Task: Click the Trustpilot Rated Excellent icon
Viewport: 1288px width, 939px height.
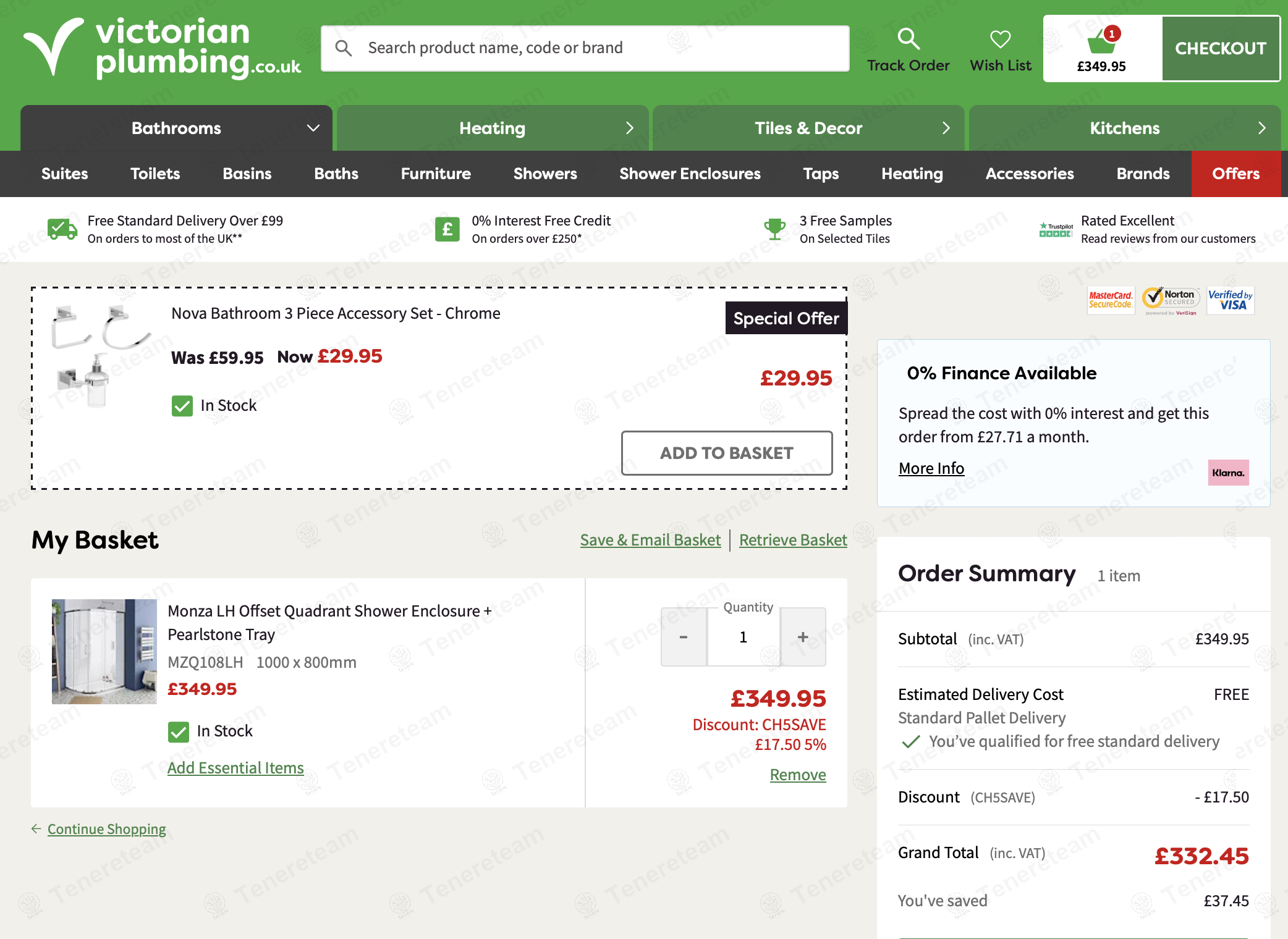Action: click(x=1056, y=230)
